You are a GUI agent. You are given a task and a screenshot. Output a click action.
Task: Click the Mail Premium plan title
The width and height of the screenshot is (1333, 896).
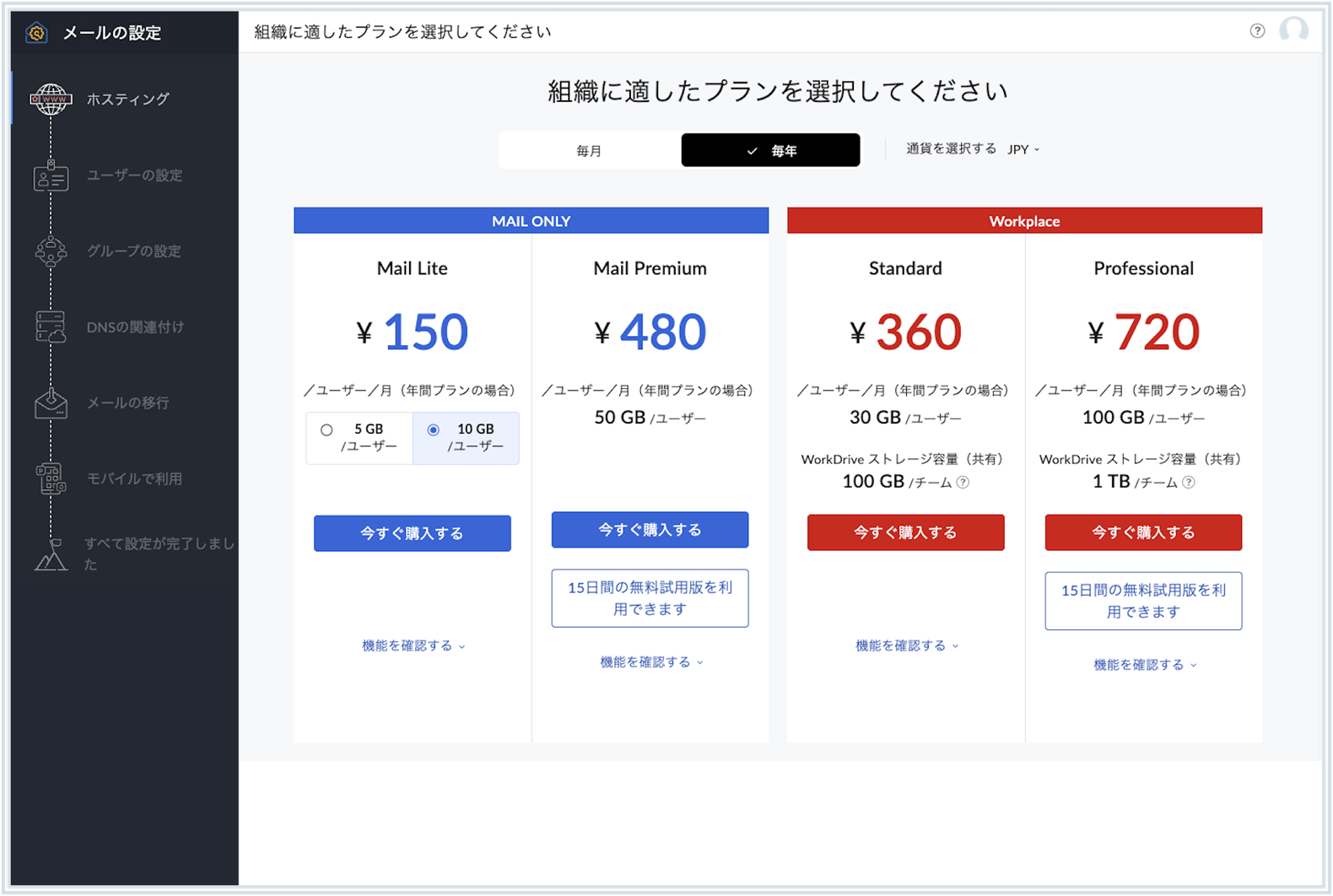click(x=650, y=268)
